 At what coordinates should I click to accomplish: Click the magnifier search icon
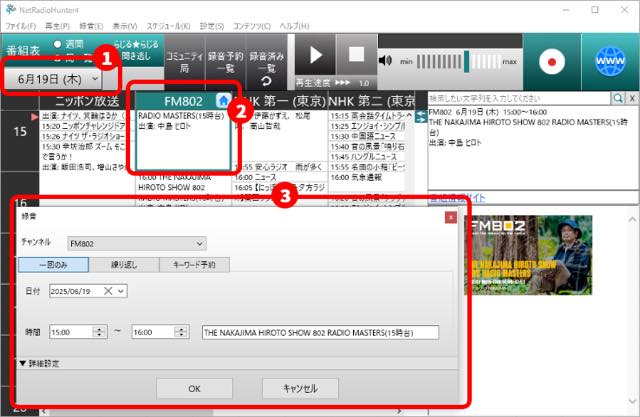(x=618, y=98)
